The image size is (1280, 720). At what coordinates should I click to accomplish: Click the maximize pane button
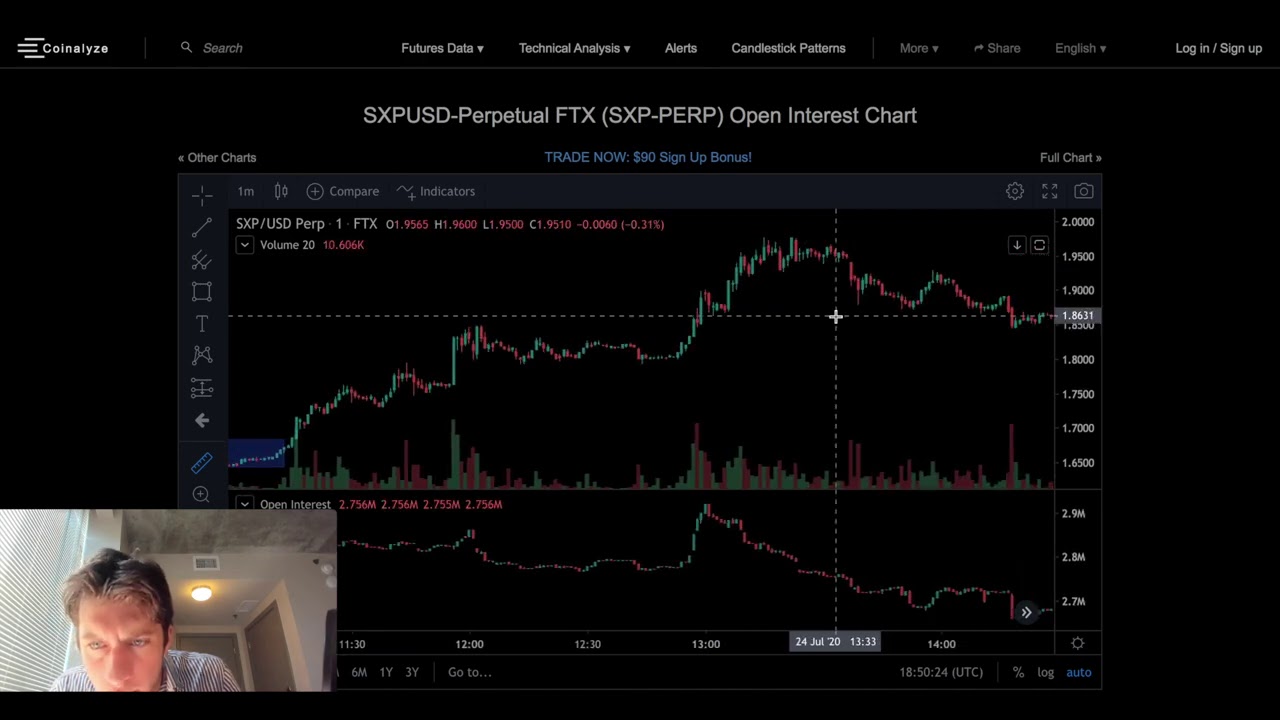1039,245
